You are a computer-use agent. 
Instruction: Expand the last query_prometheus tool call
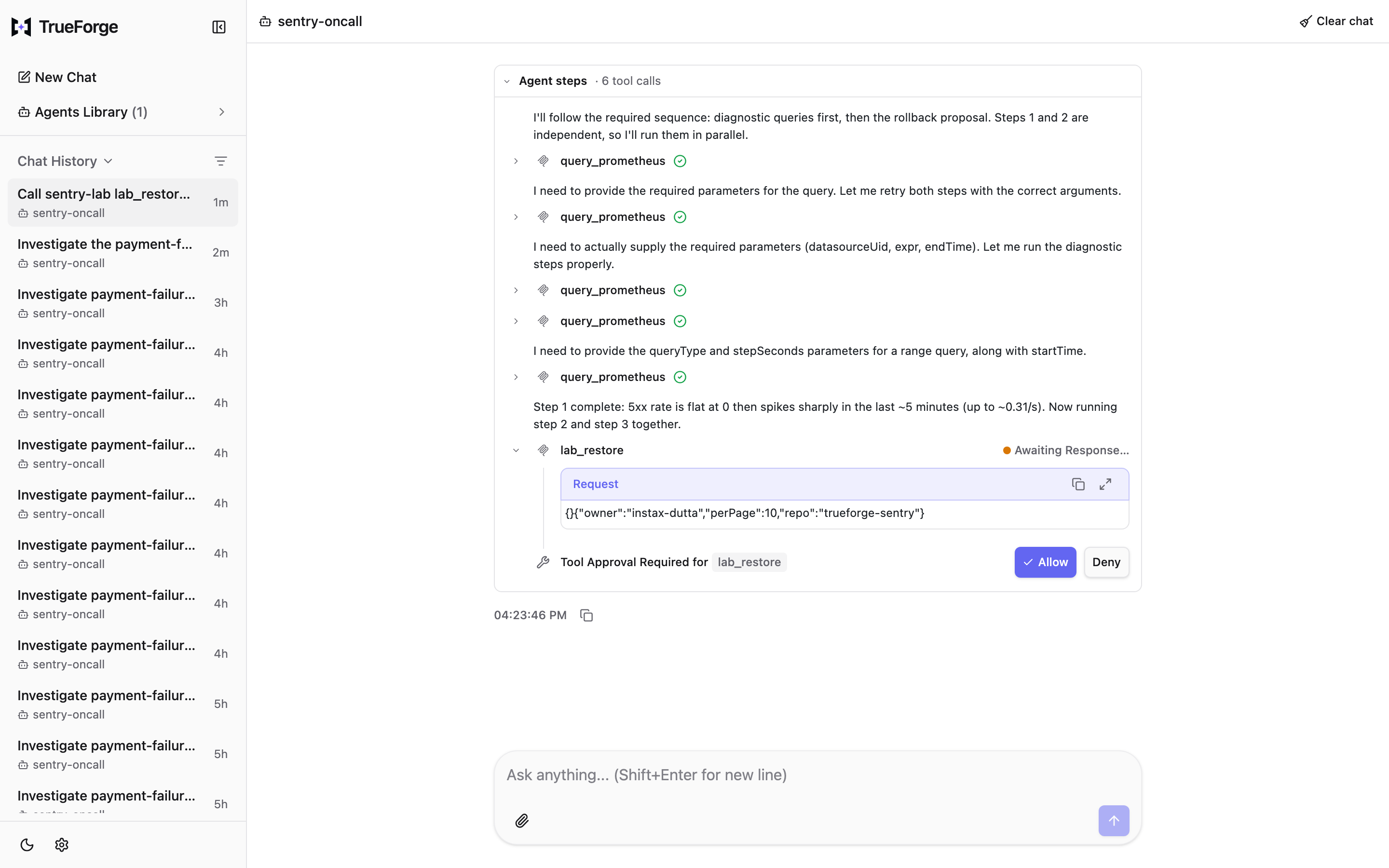point(516,377)
